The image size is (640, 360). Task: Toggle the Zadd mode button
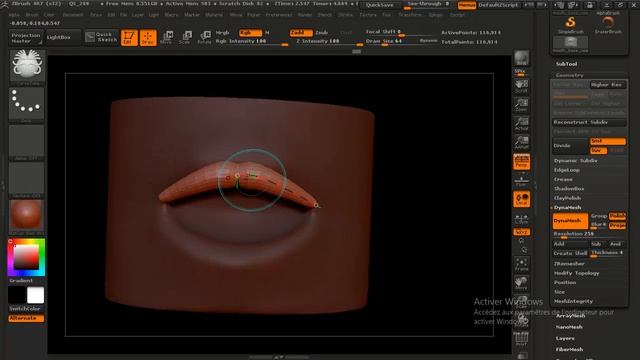point(301,33)
